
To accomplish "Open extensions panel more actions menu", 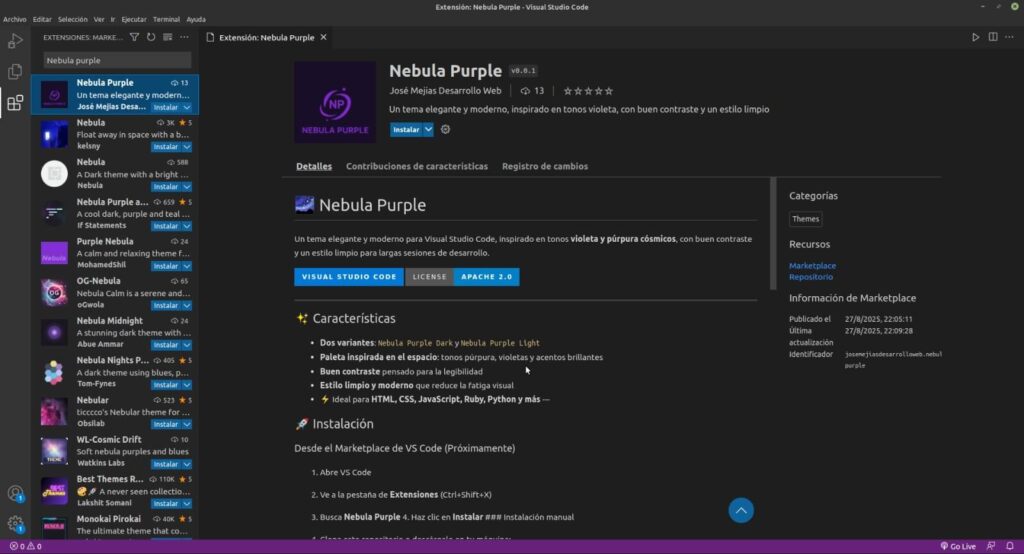I will click(x=185, y=37).
